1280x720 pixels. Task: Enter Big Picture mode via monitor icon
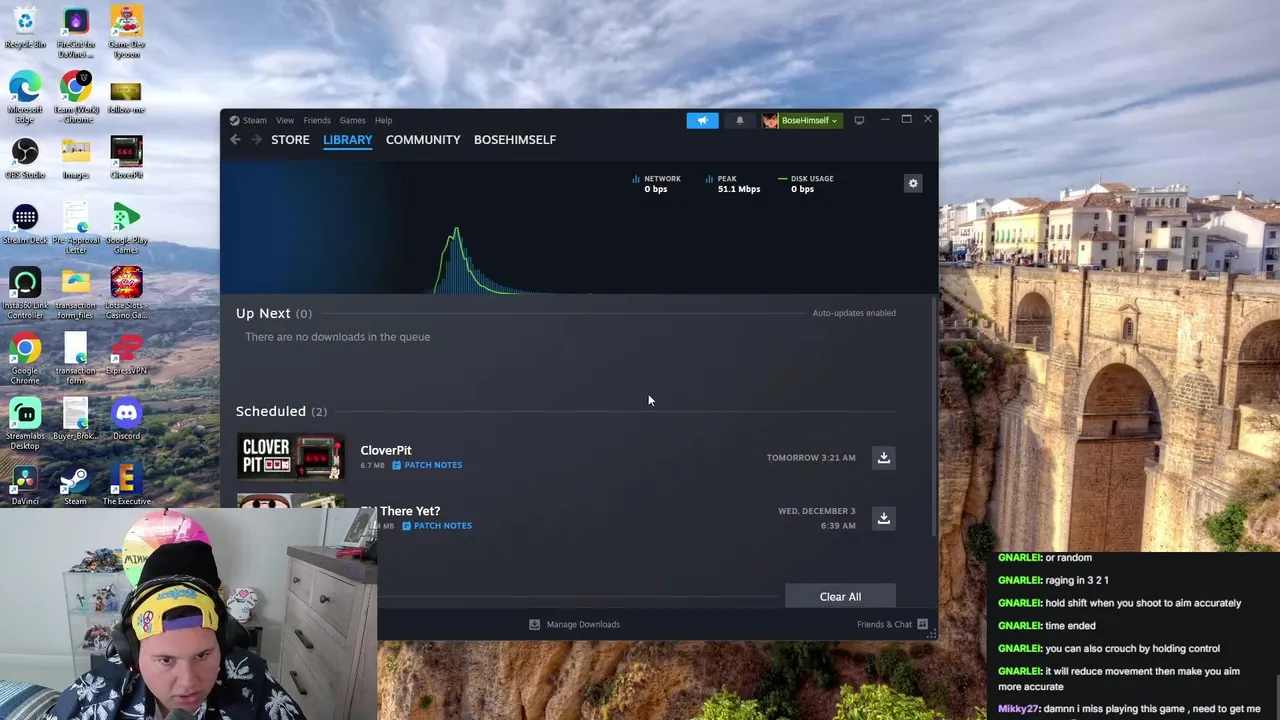(x=859, y=120)
